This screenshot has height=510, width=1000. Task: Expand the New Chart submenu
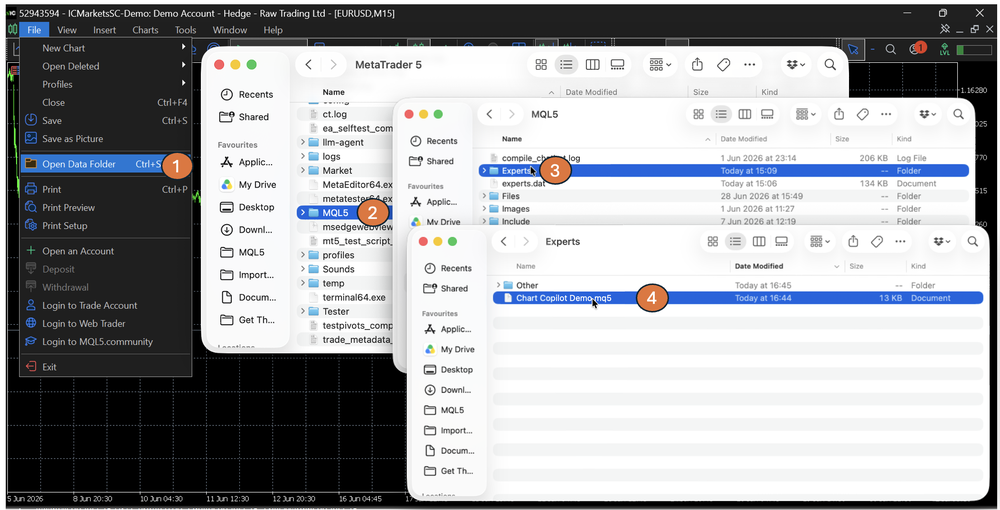(x=106, y=48)
